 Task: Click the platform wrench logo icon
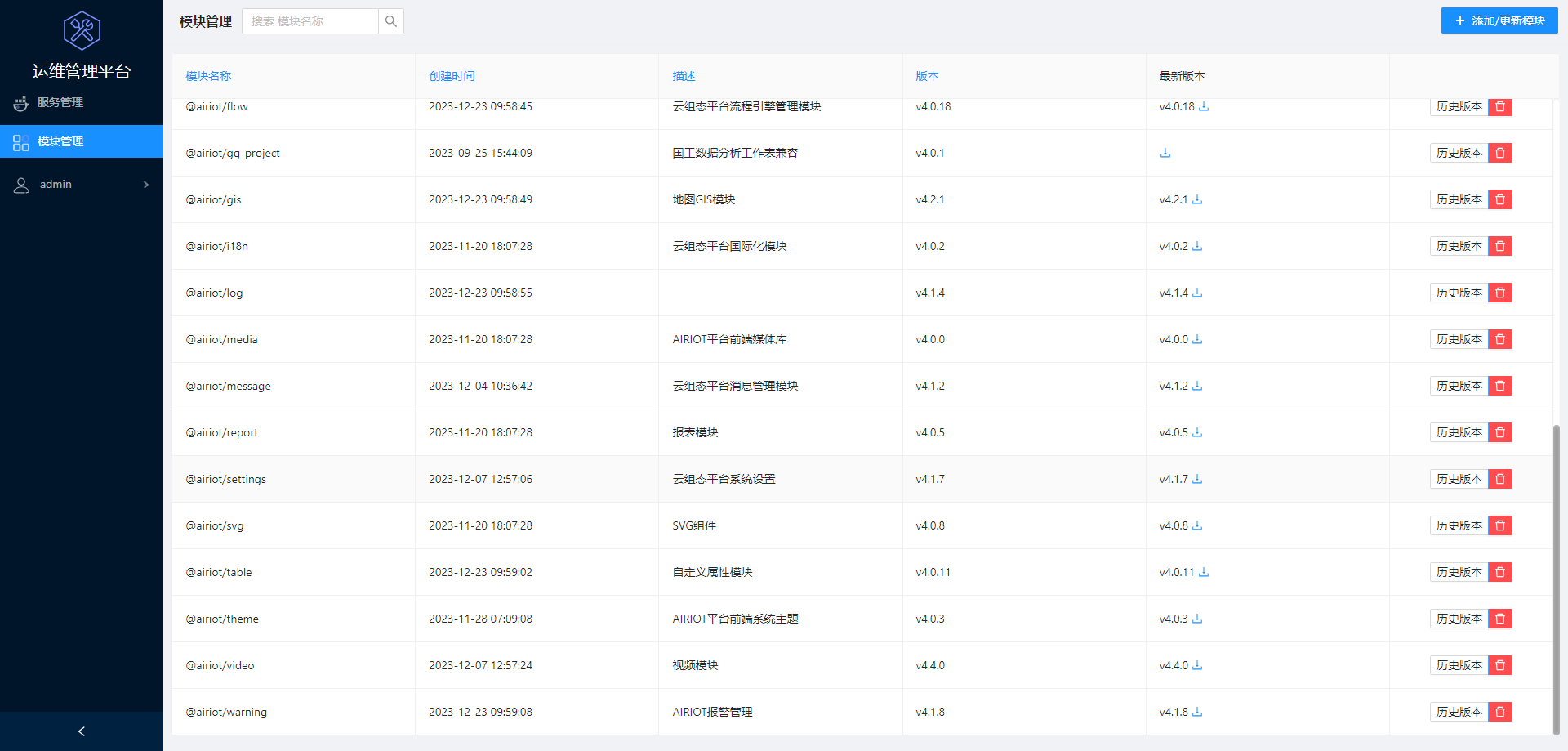click(x=82, y=31)
